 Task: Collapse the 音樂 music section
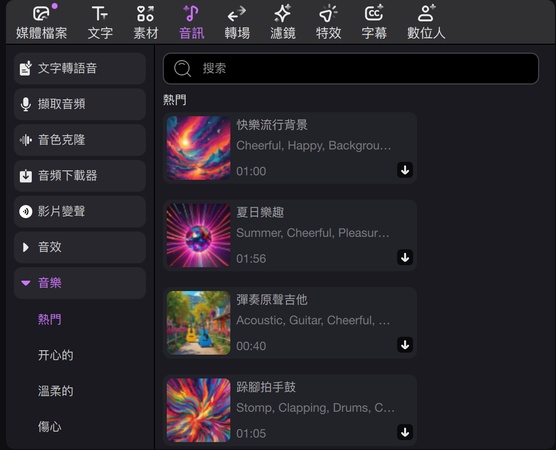point(26,283)
